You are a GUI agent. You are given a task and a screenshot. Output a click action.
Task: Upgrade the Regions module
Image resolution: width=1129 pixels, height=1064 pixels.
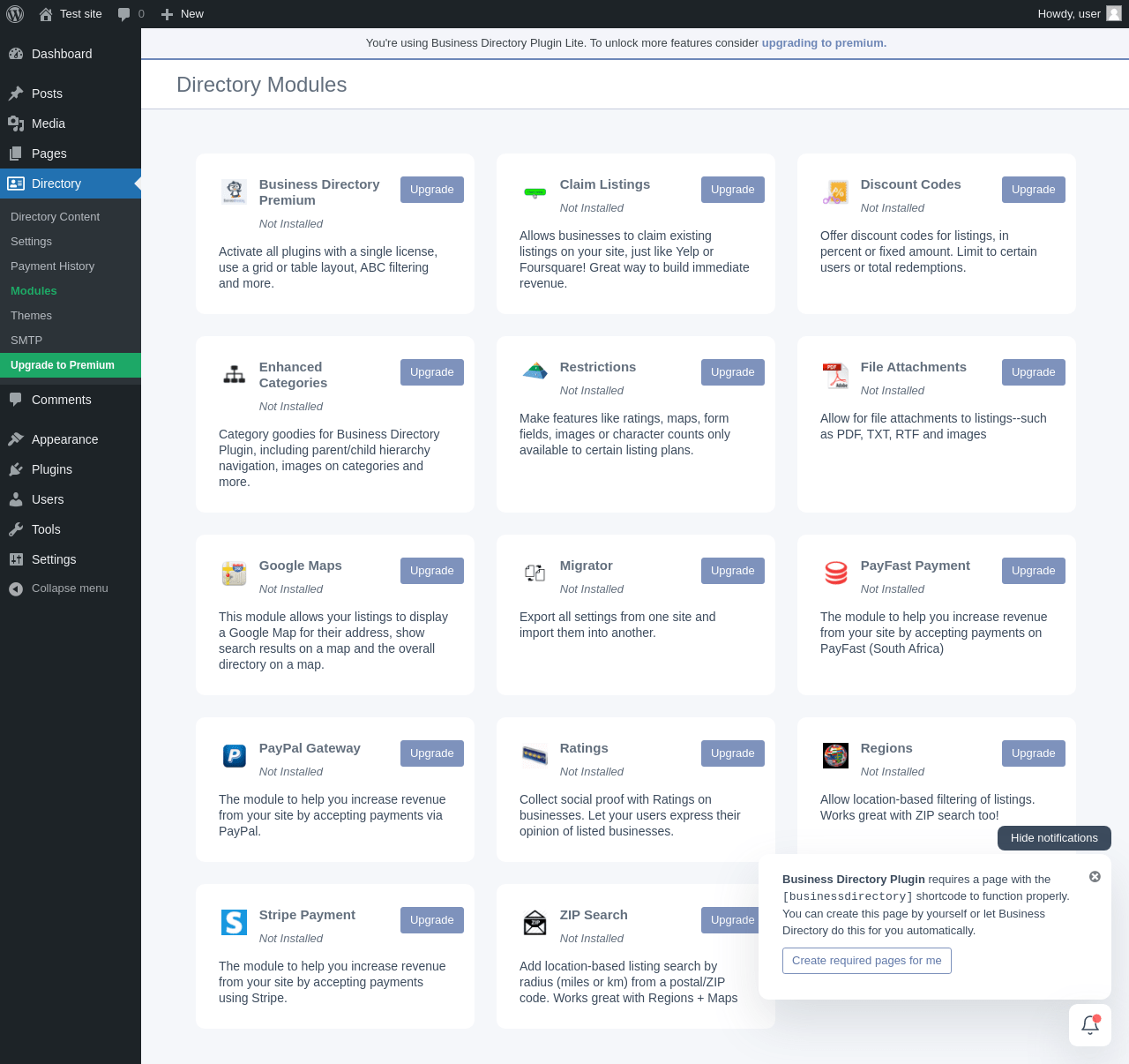tap(1034, 753)
